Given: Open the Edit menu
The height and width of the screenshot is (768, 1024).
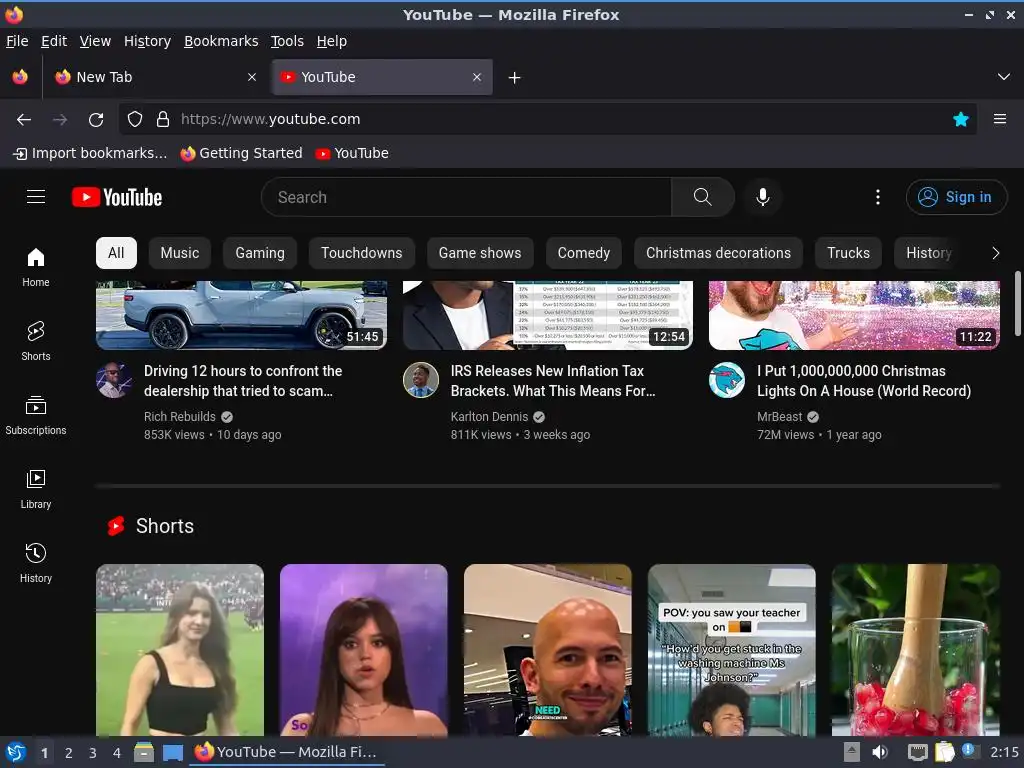Looking at the screenshot, I should [x=54, y=41].
